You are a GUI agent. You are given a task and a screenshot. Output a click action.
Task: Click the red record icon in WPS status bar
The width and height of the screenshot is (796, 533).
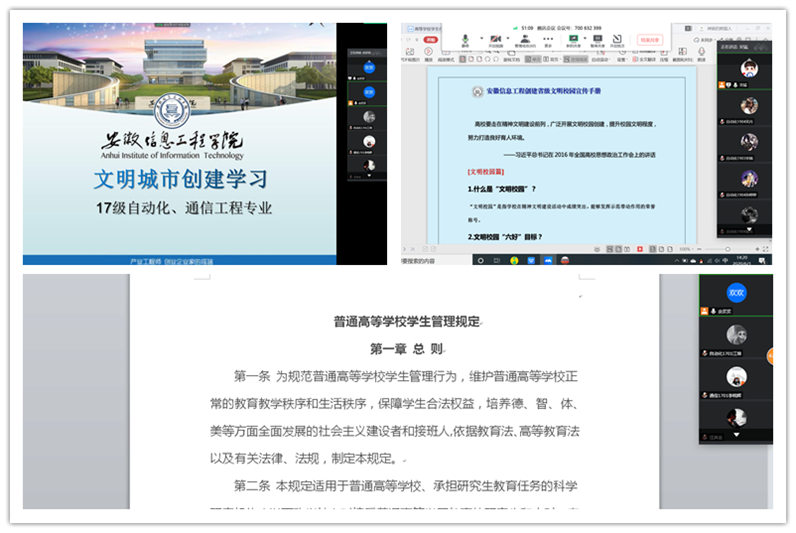coord(640,249)
